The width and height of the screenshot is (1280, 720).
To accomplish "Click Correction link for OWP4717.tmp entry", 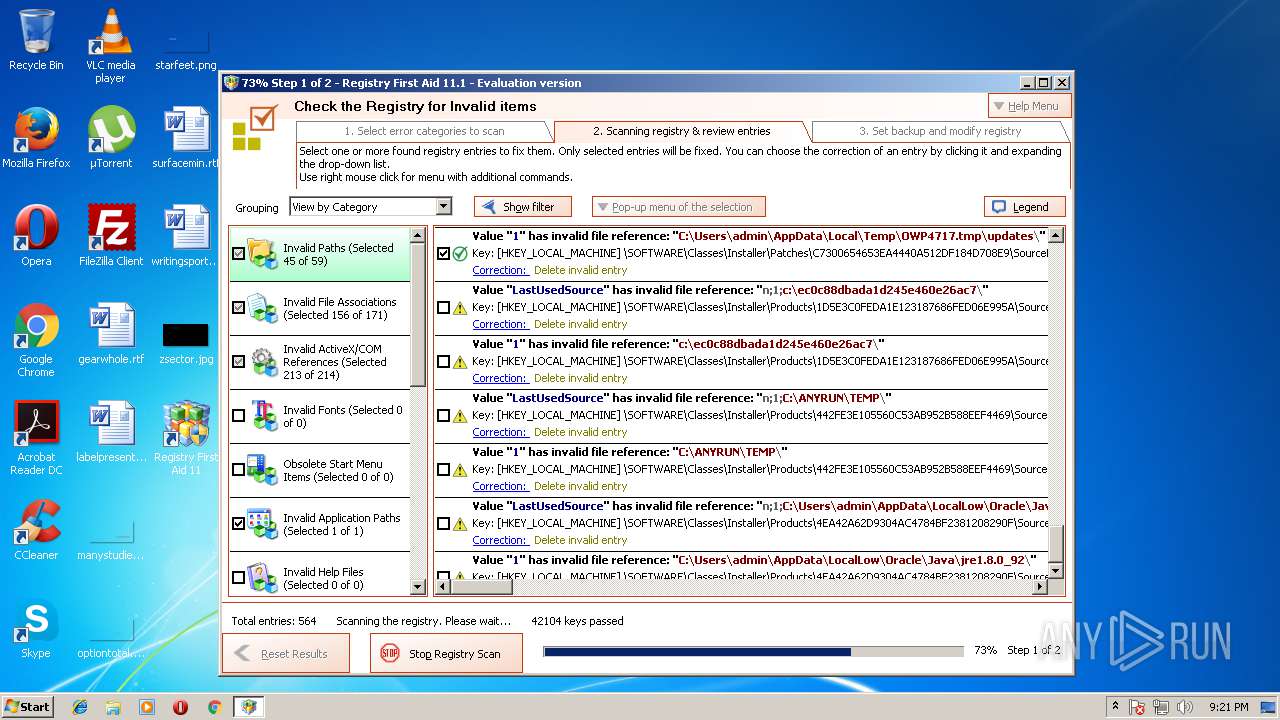I will [499, 270].
